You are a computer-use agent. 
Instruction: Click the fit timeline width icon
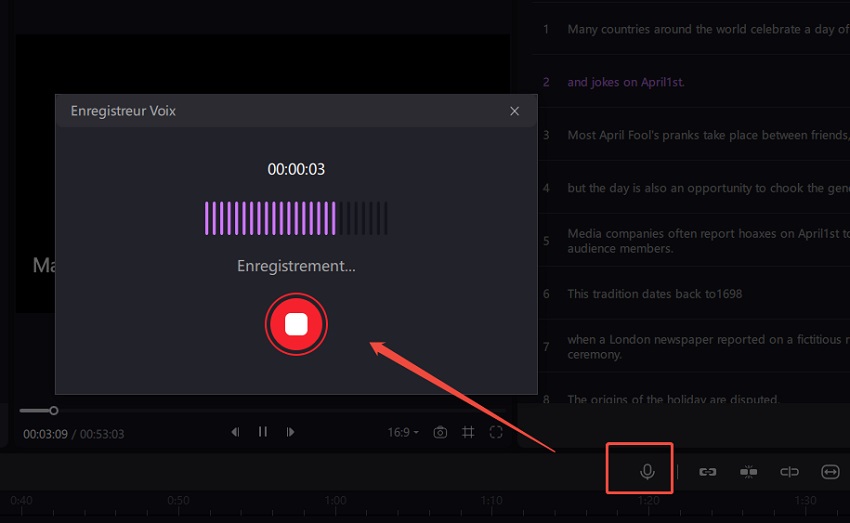(x=830, y=472)
